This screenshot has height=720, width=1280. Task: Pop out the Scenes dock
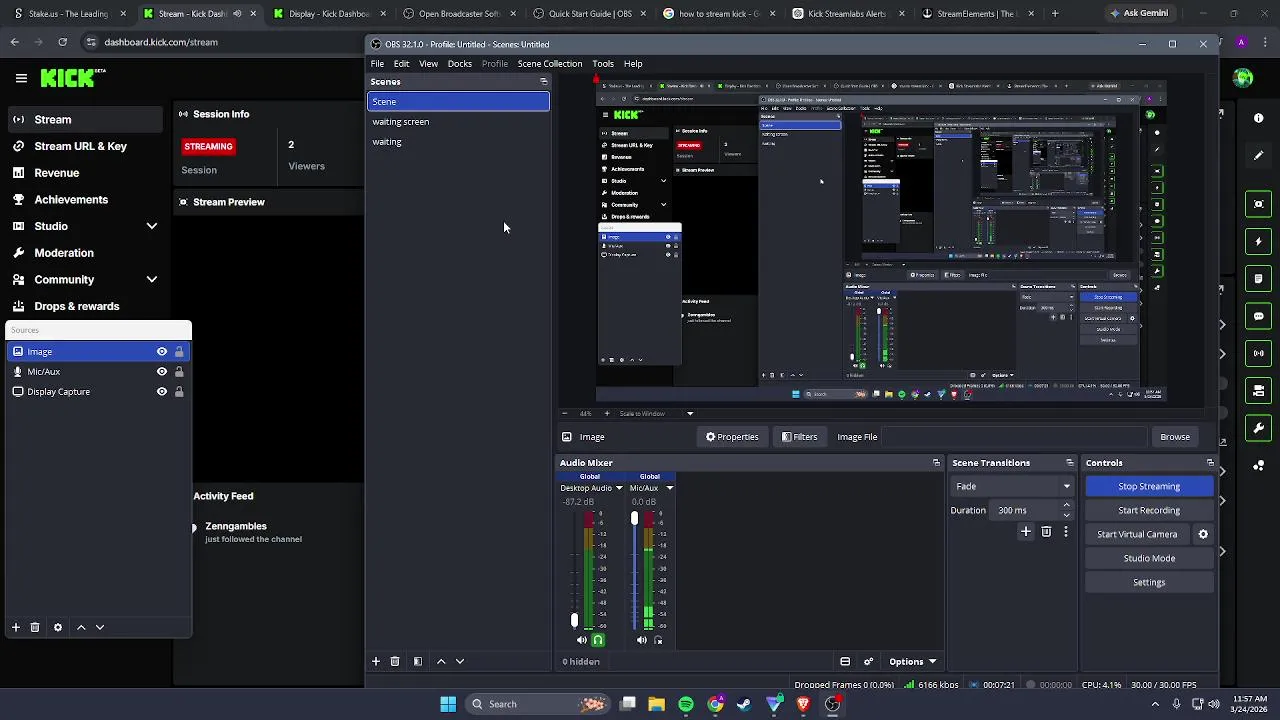pyautogui.click(x=544, y=82)
